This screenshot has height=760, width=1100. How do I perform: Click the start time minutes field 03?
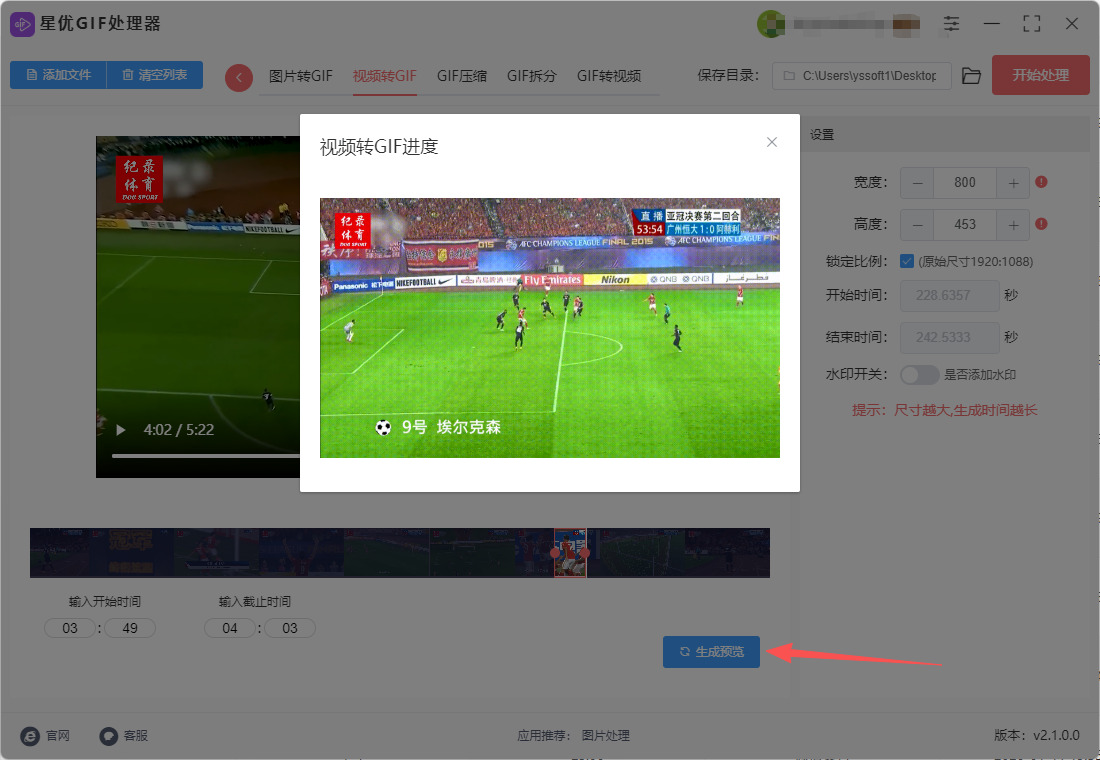coord(69,628)
